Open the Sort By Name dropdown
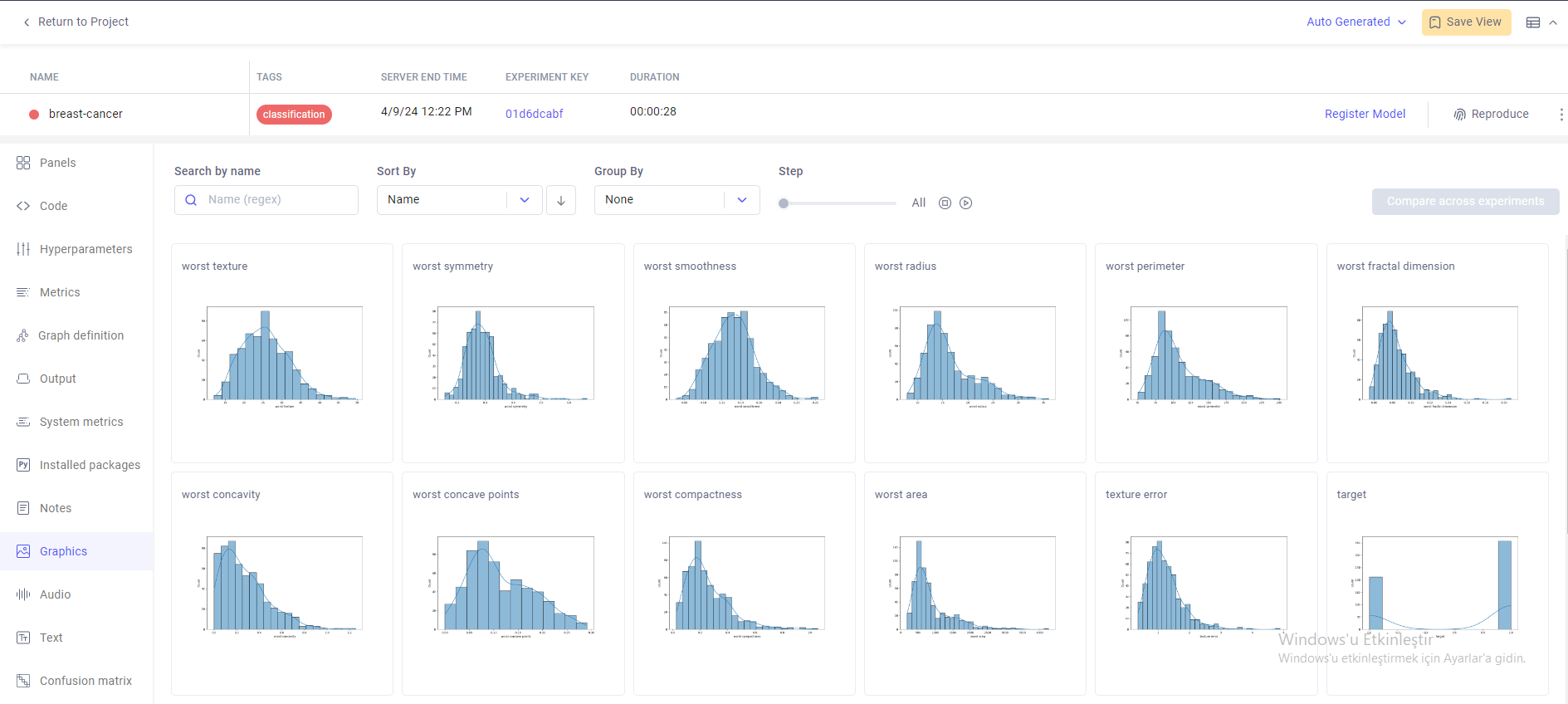This screenshot has width=1568, height=704. point(460,200)
